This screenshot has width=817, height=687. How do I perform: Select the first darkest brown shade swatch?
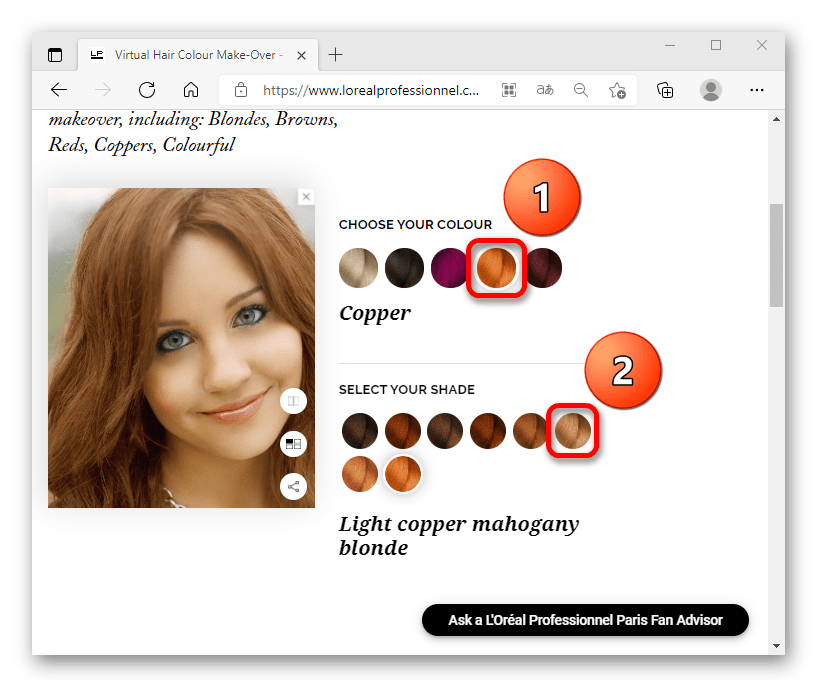[x=360, y=431]
